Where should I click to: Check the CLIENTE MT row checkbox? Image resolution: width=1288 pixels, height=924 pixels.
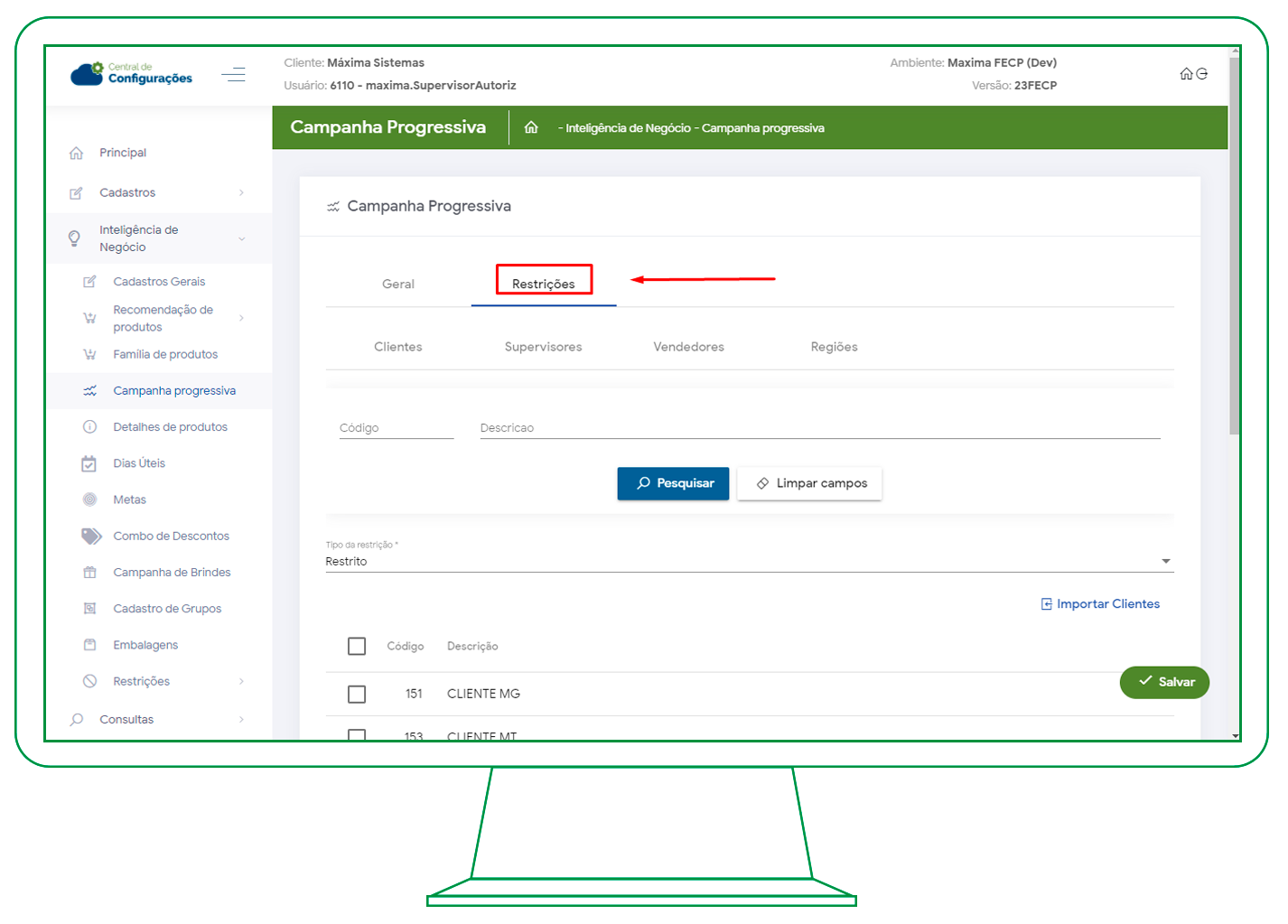[x=357, y=735]
